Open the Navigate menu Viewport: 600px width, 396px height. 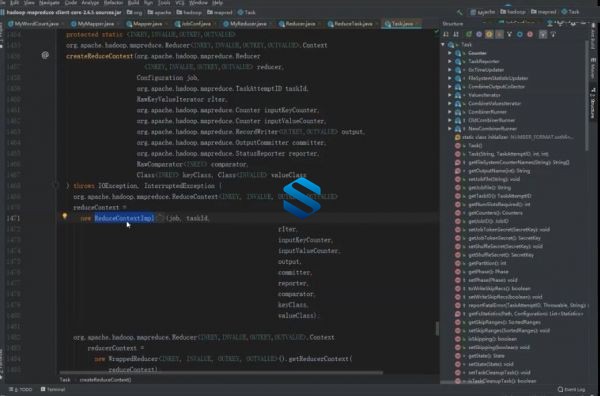tap(49, 3)
